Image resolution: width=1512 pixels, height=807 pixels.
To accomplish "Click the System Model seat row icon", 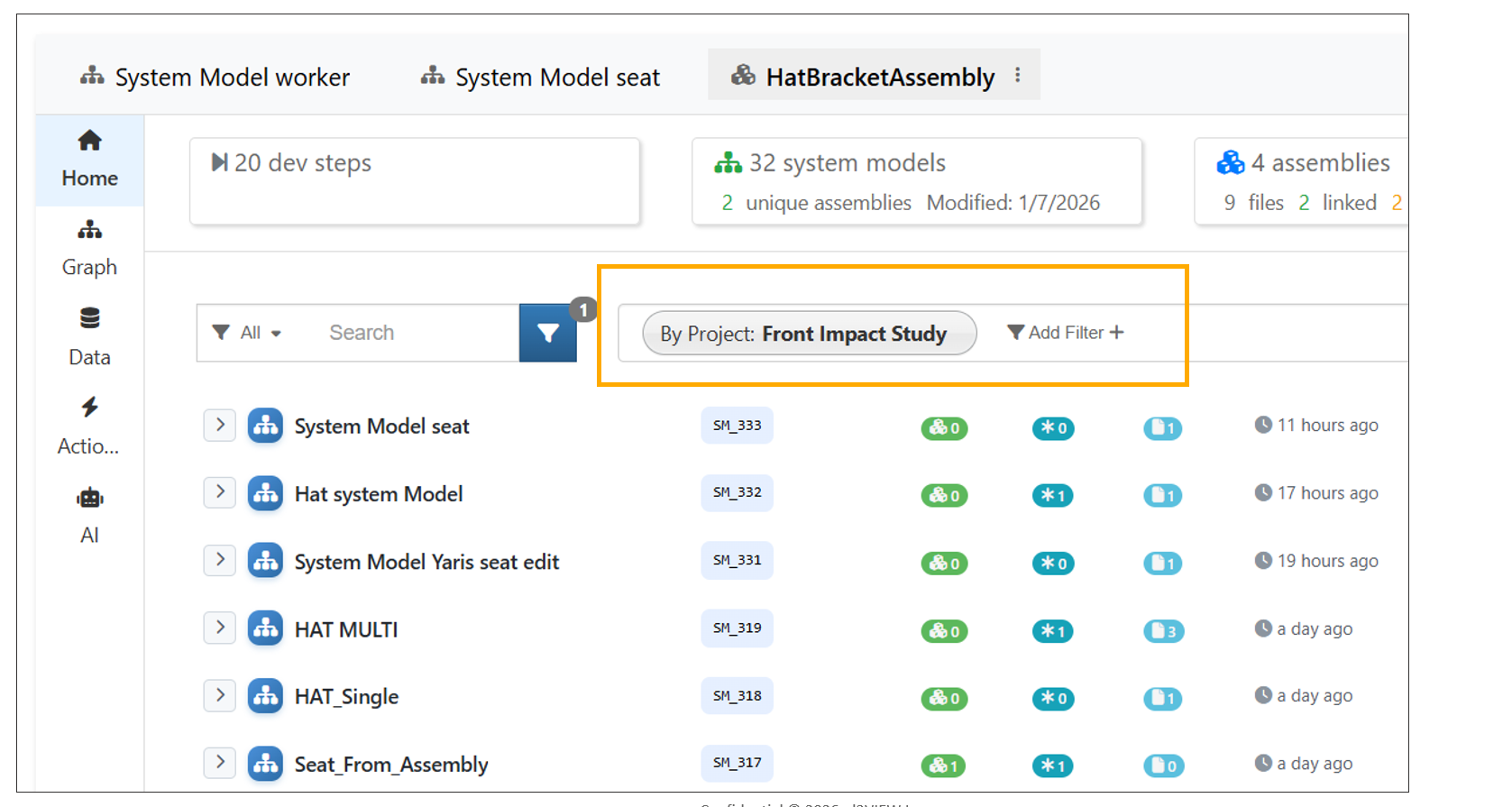I will point(265,426).
